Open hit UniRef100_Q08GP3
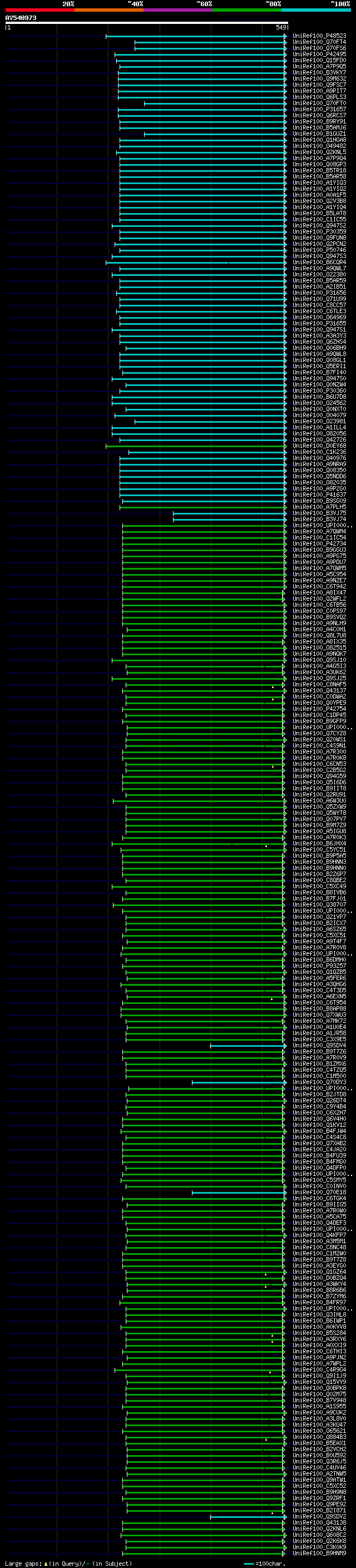The width and height of the screenshot is (356, 1568). pos(319,164)
